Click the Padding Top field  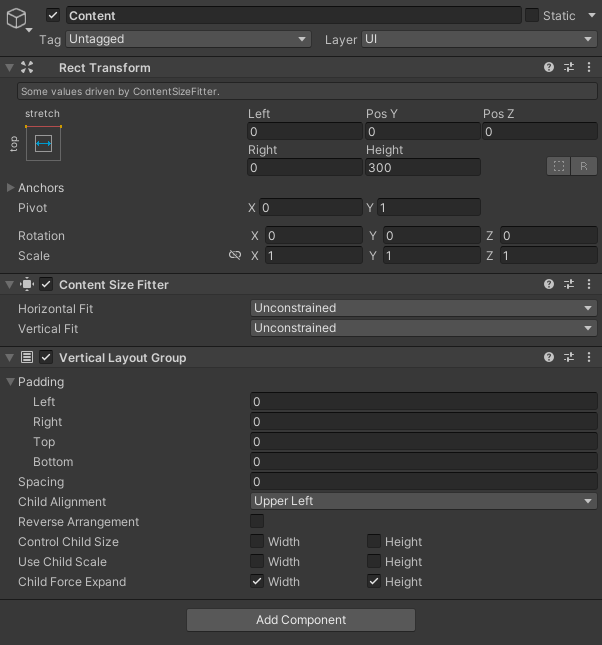(424, 441)
